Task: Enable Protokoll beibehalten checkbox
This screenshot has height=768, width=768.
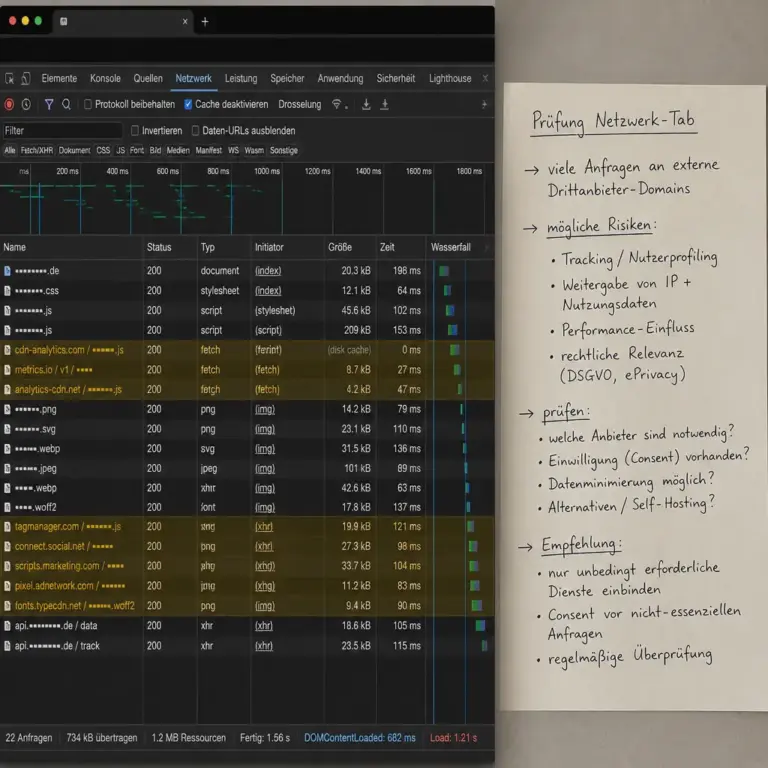Action: [x=88, y=104]
